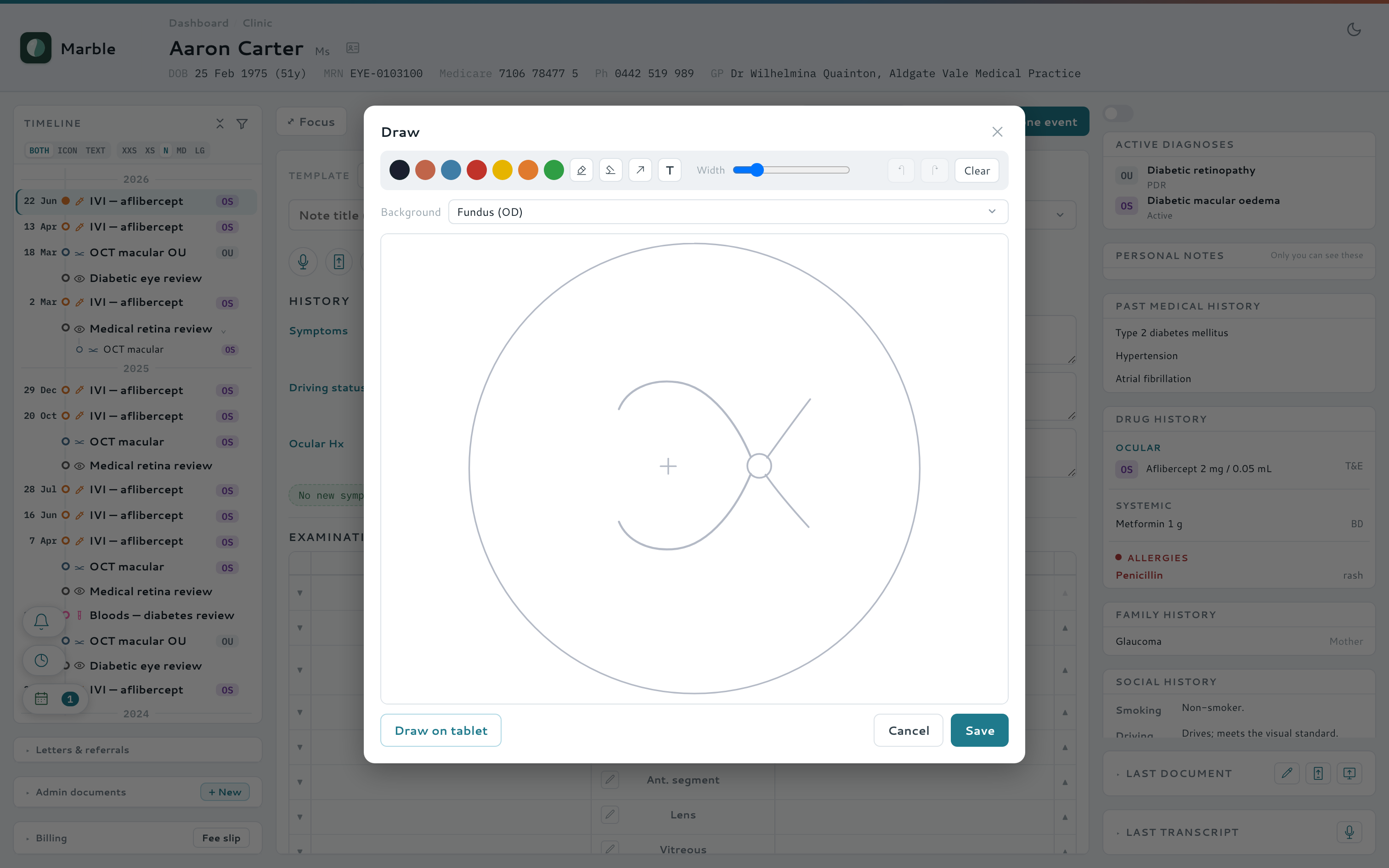Viewport: 1389px width, 868px height.
Task: Expand the Last Transcript panel
Action: pos(1182,832)
